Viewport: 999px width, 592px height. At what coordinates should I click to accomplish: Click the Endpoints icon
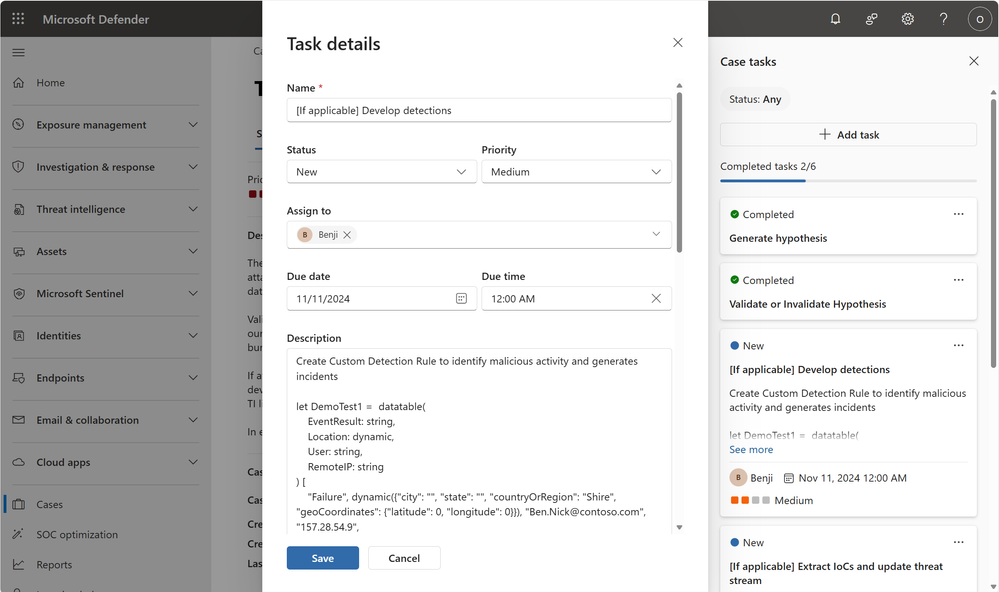18,378
